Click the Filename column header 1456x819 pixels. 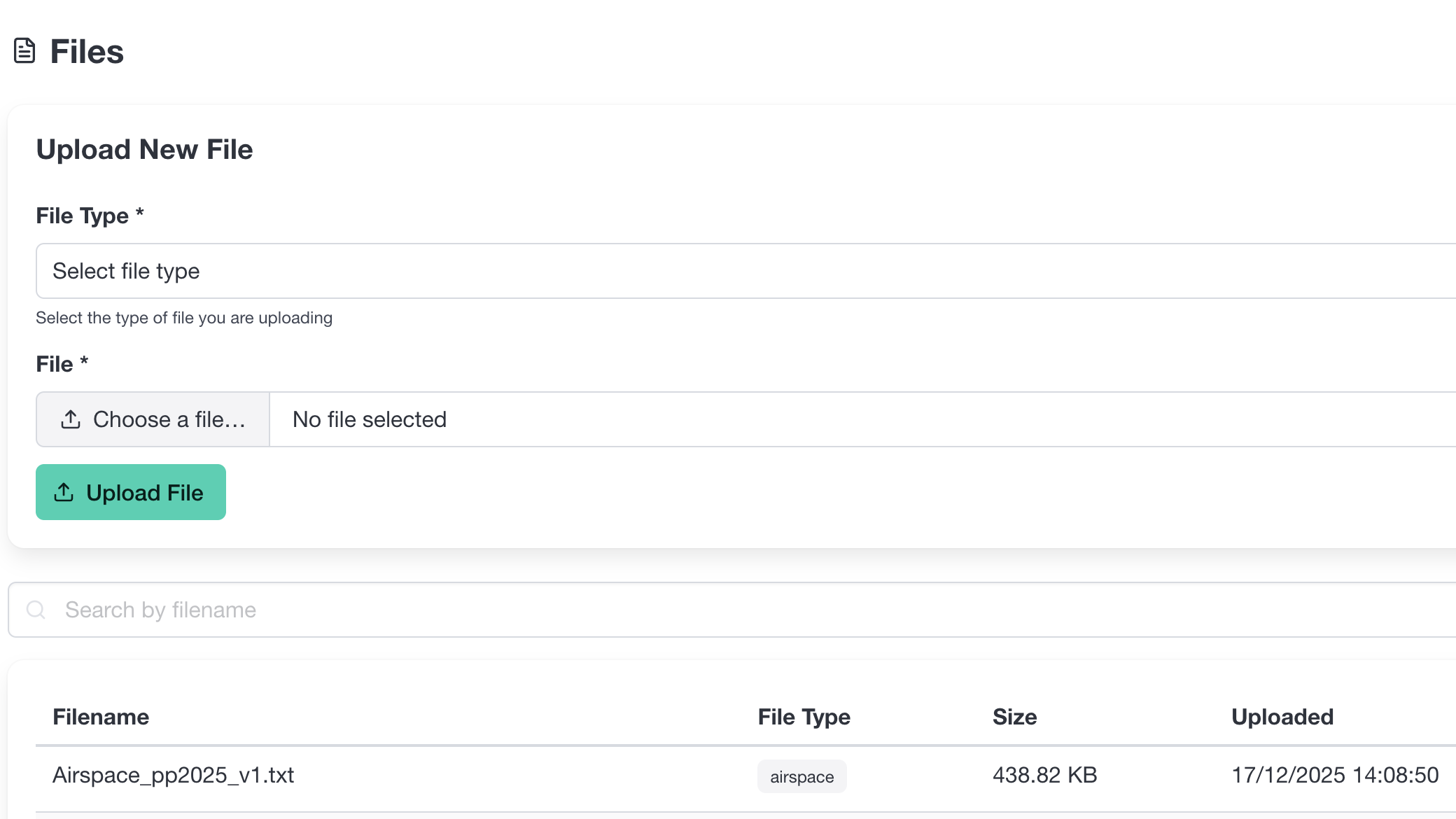101,717
